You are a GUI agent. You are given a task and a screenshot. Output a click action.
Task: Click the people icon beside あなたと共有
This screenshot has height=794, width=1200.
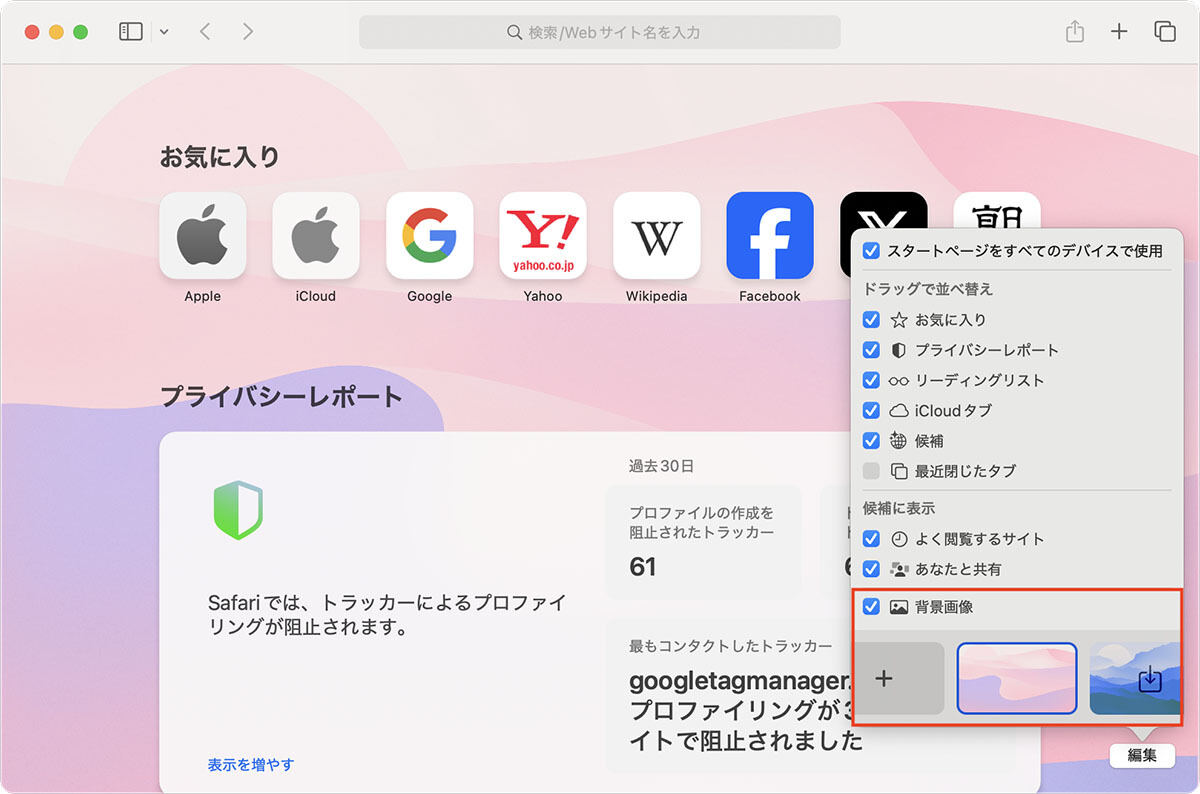[899, 569]
